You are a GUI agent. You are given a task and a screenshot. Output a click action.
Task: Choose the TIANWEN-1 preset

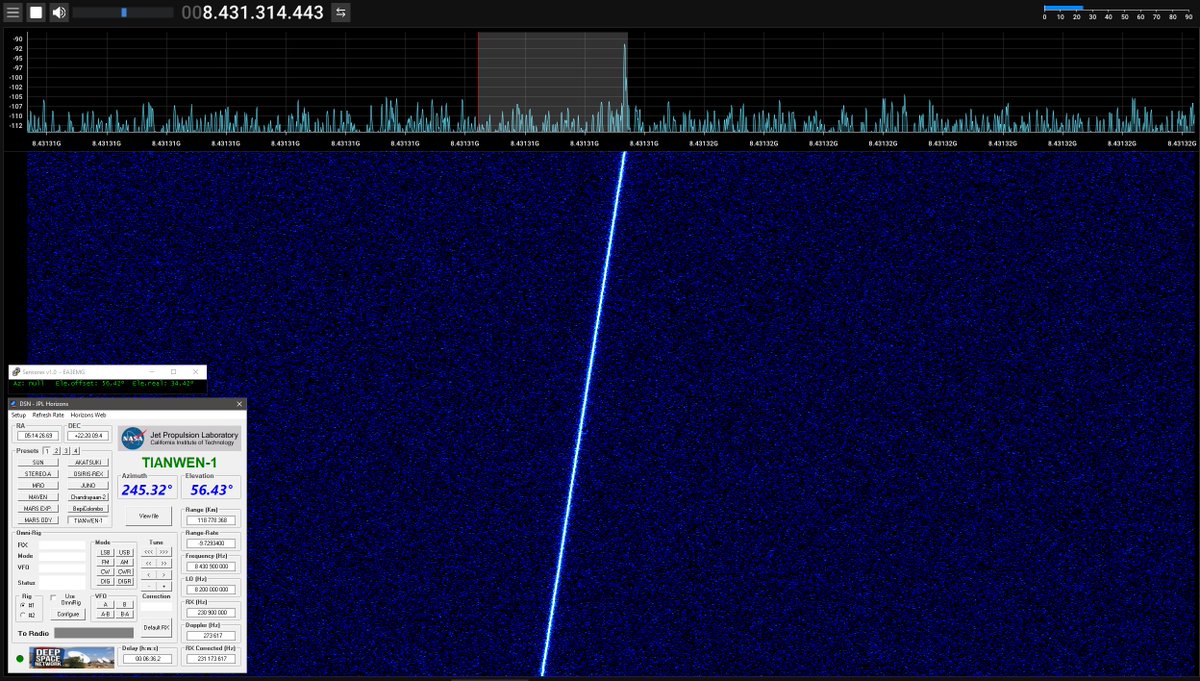88,520
